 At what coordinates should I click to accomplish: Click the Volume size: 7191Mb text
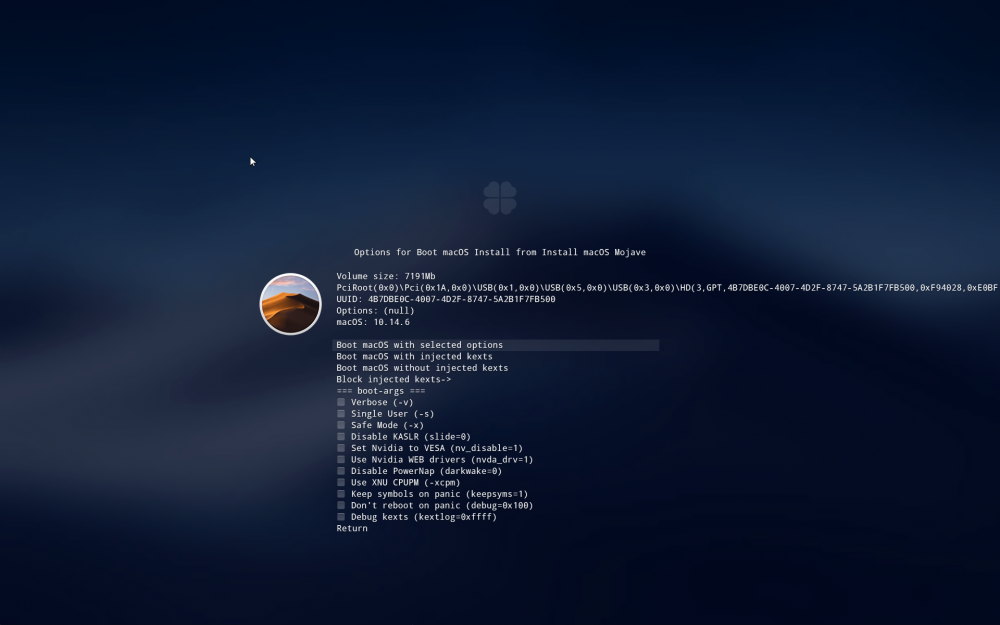[386, 276]
